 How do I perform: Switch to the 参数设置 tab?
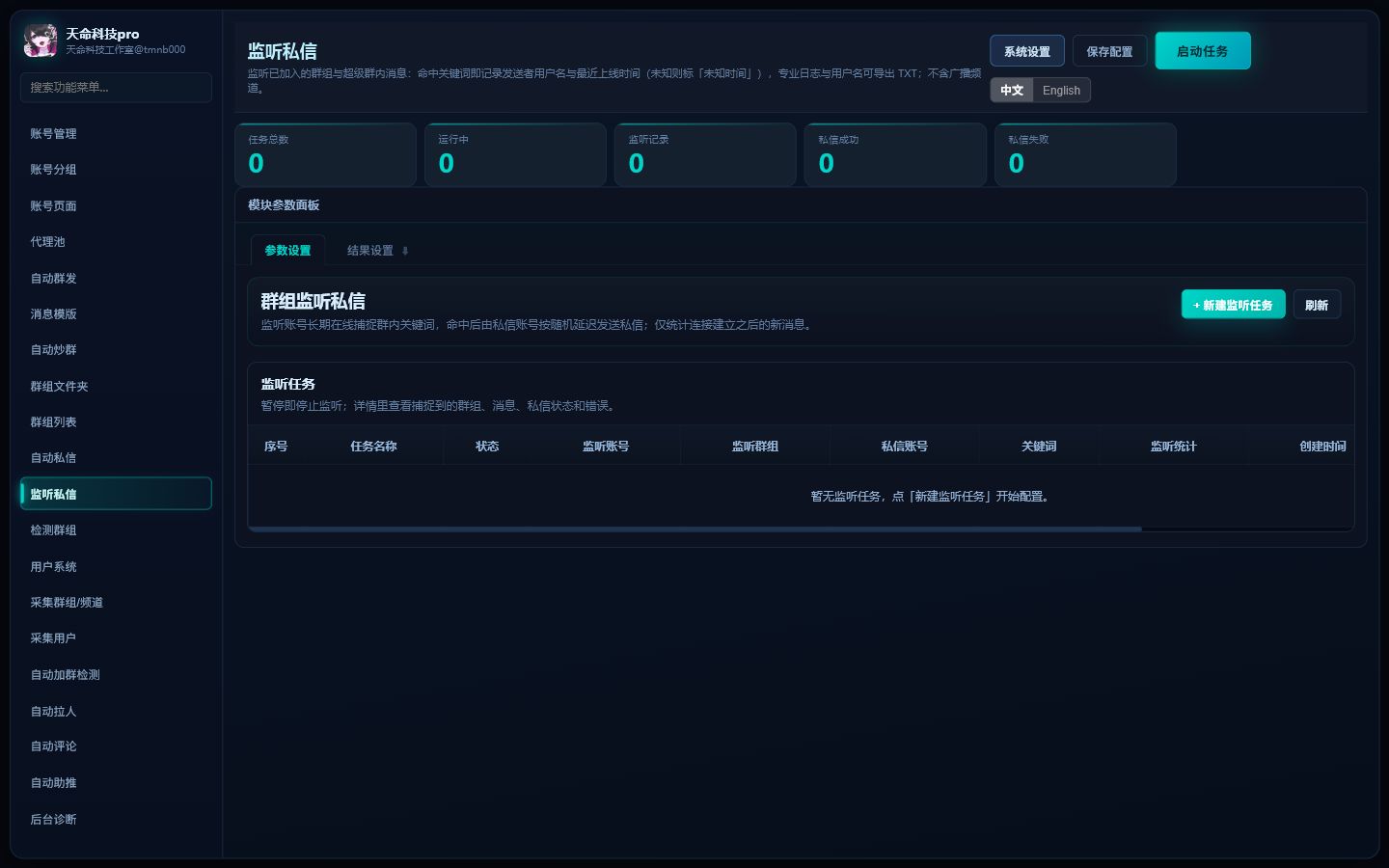pos(287,250)
